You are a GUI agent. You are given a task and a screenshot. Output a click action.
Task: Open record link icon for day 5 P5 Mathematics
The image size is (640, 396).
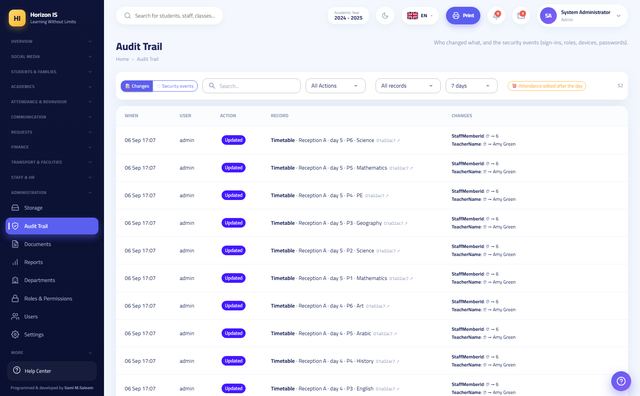411,168
